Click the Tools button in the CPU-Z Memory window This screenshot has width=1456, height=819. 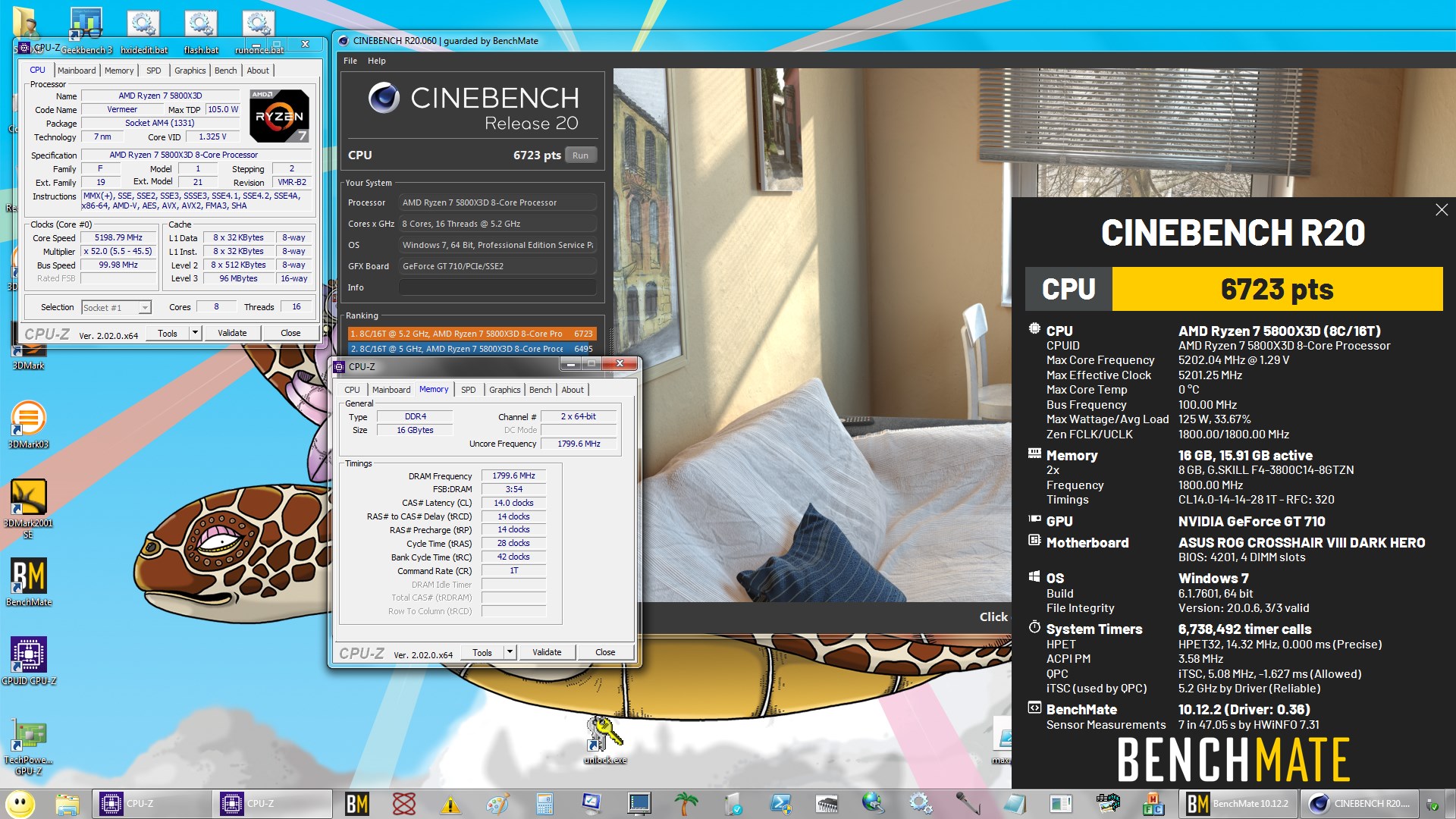click(x=482, y=652)
